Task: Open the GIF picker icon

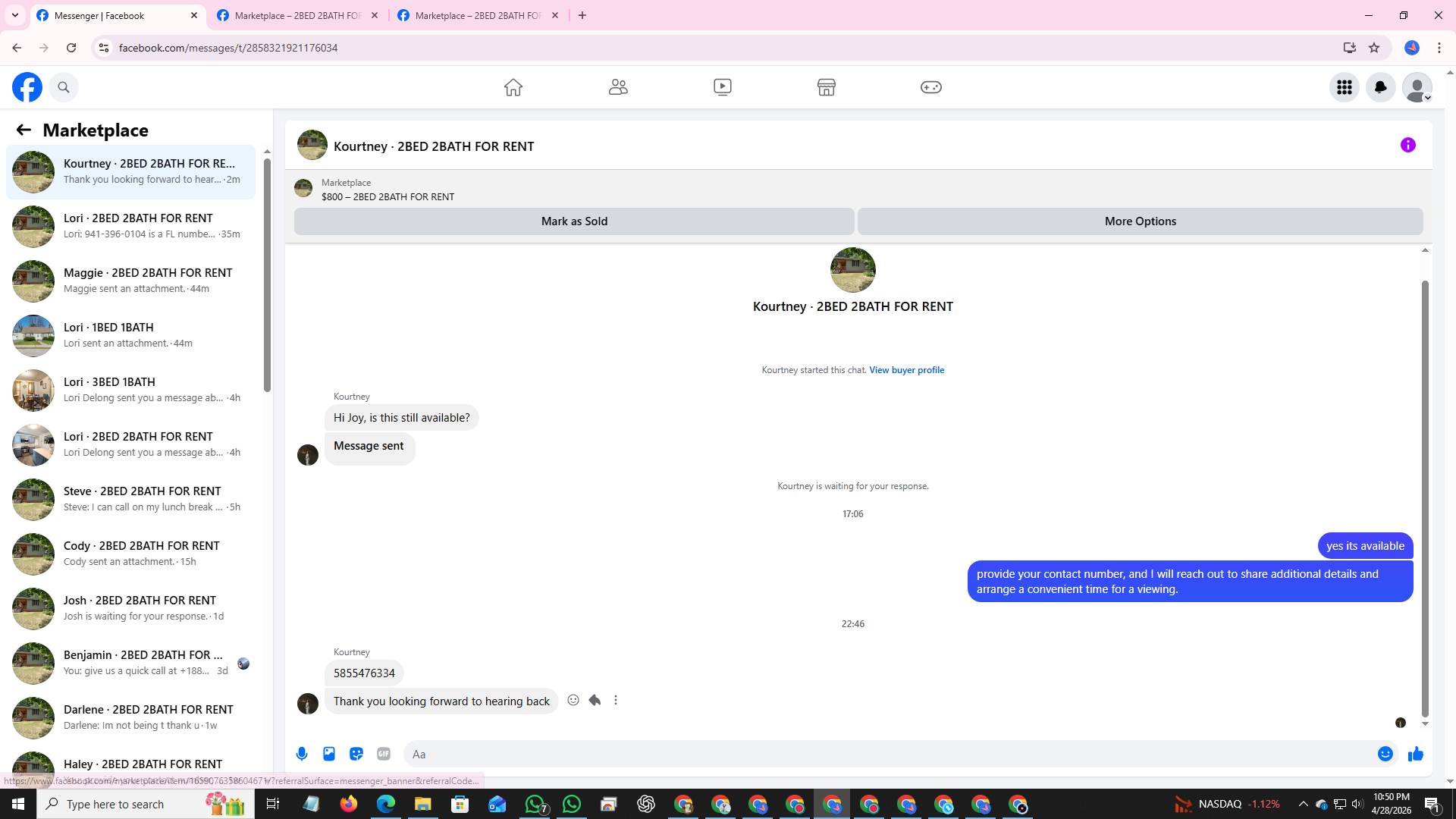Action: click(384, 754)
